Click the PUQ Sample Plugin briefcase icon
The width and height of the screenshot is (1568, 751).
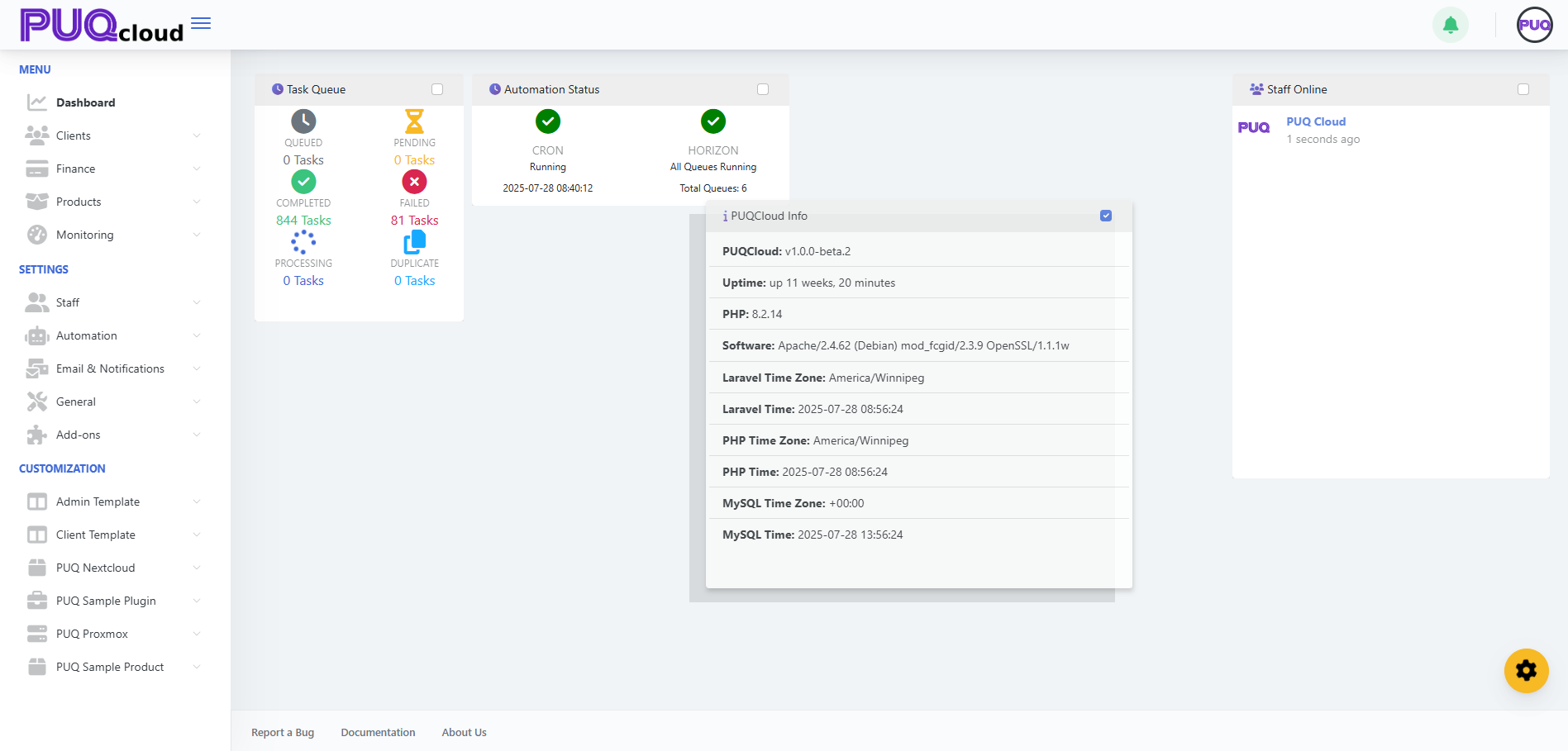(37, 601)
